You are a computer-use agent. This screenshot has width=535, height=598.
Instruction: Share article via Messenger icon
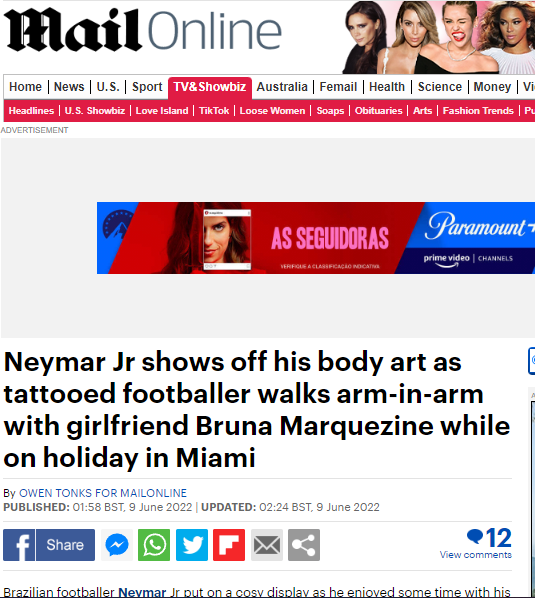[x=117, y=545]
